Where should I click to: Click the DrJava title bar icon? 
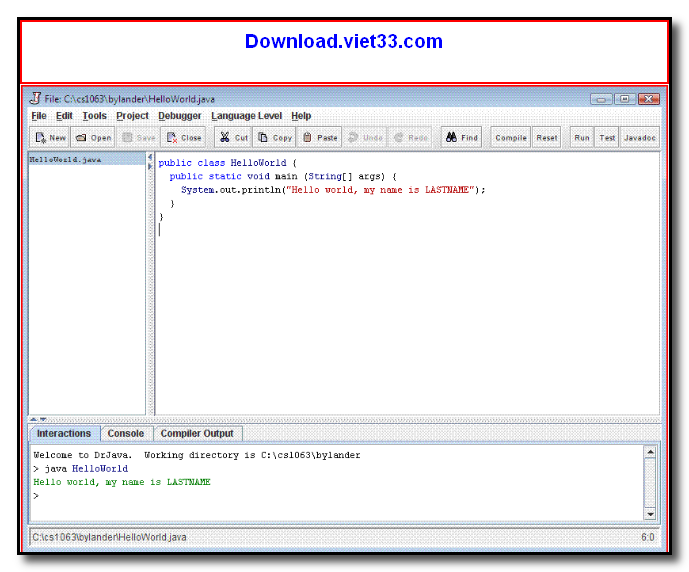tap(35, 99)
